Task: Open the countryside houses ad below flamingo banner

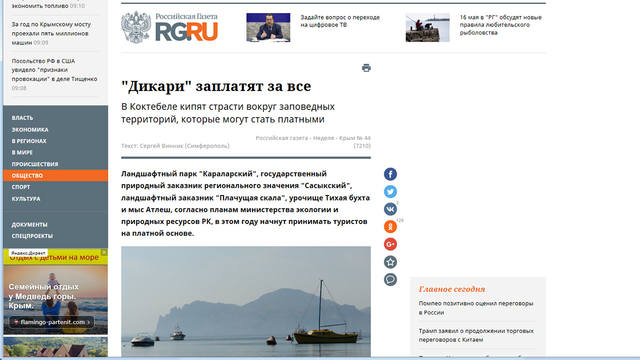Action: 56,347
